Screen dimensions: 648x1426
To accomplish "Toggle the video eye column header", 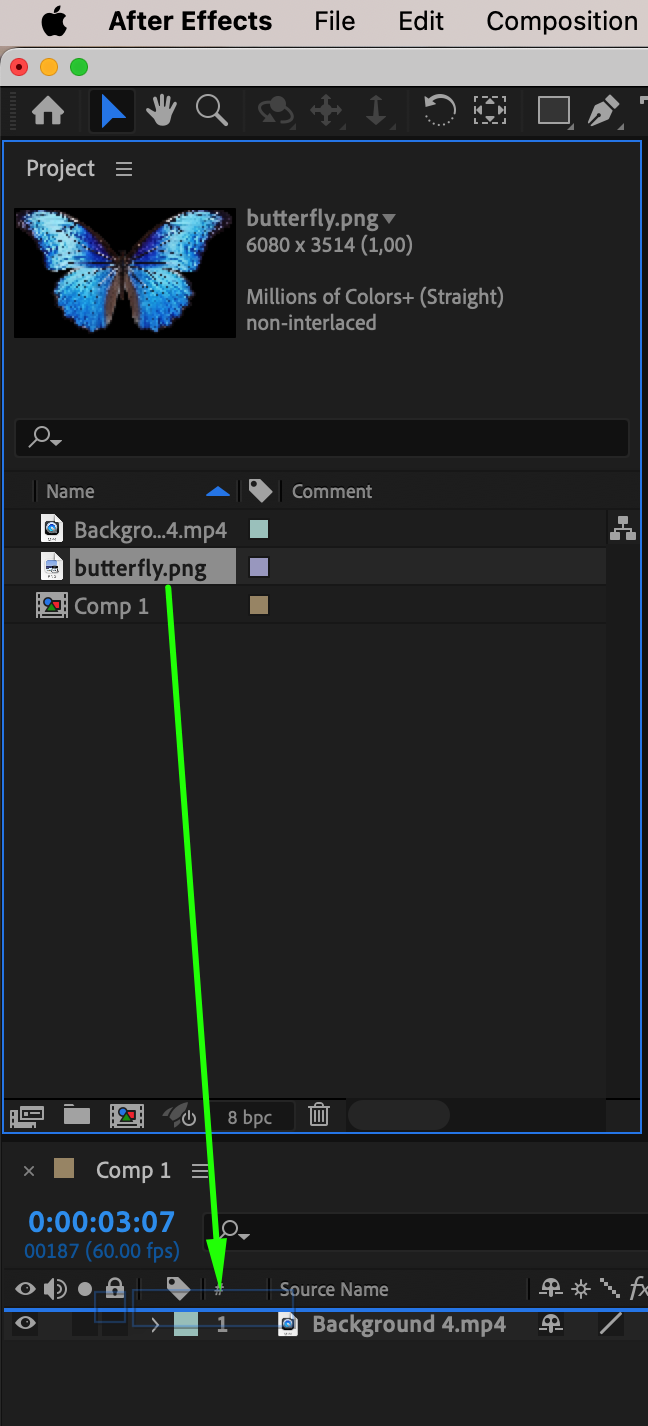I will tap(25, 1289).
